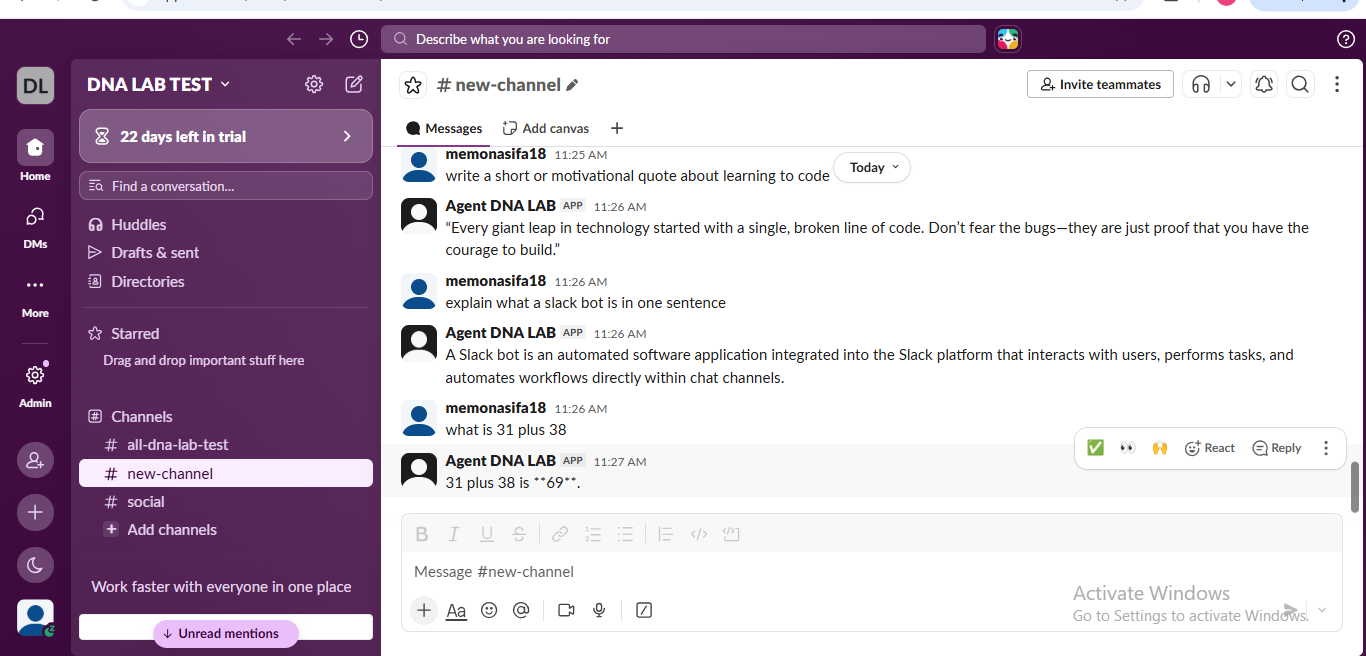
Task: Click Add channels
Action: tap(226, 530)
